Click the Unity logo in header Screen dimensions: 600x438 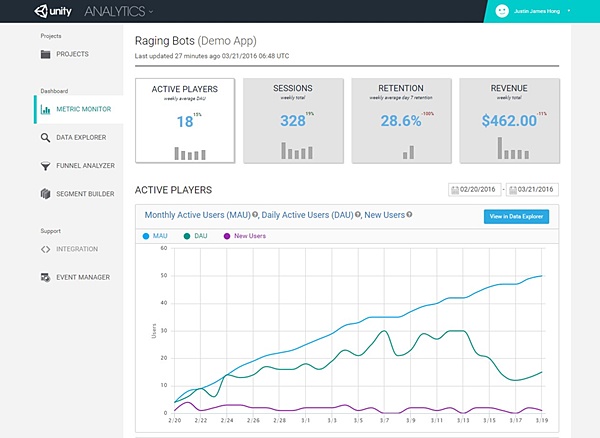53,11
